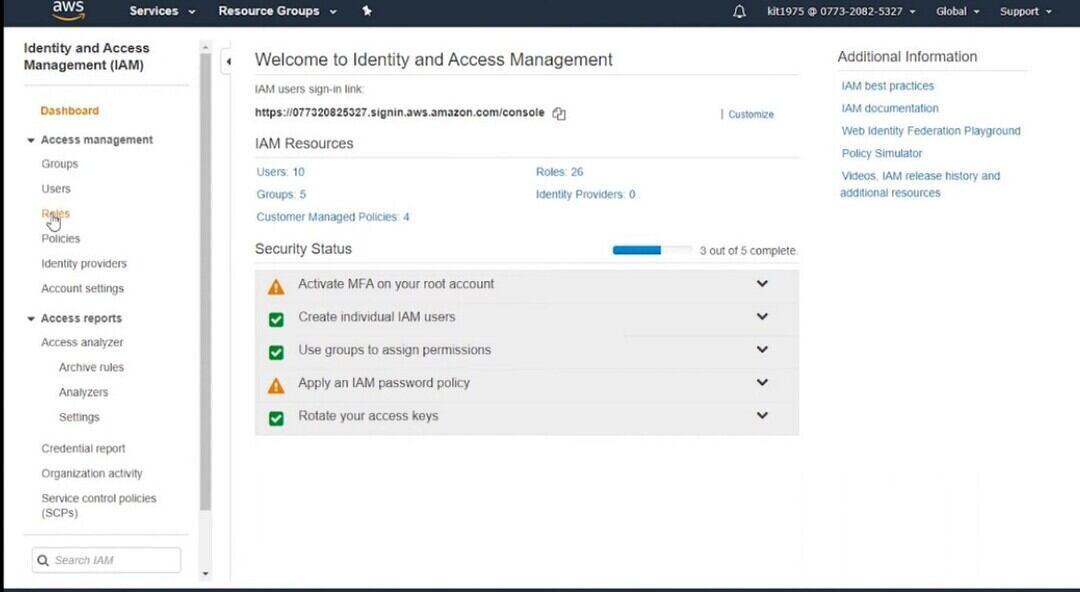Collapse the sidebar with arrow handle
The height and width of the screenshot is (592, 1080).
point(227,61)
